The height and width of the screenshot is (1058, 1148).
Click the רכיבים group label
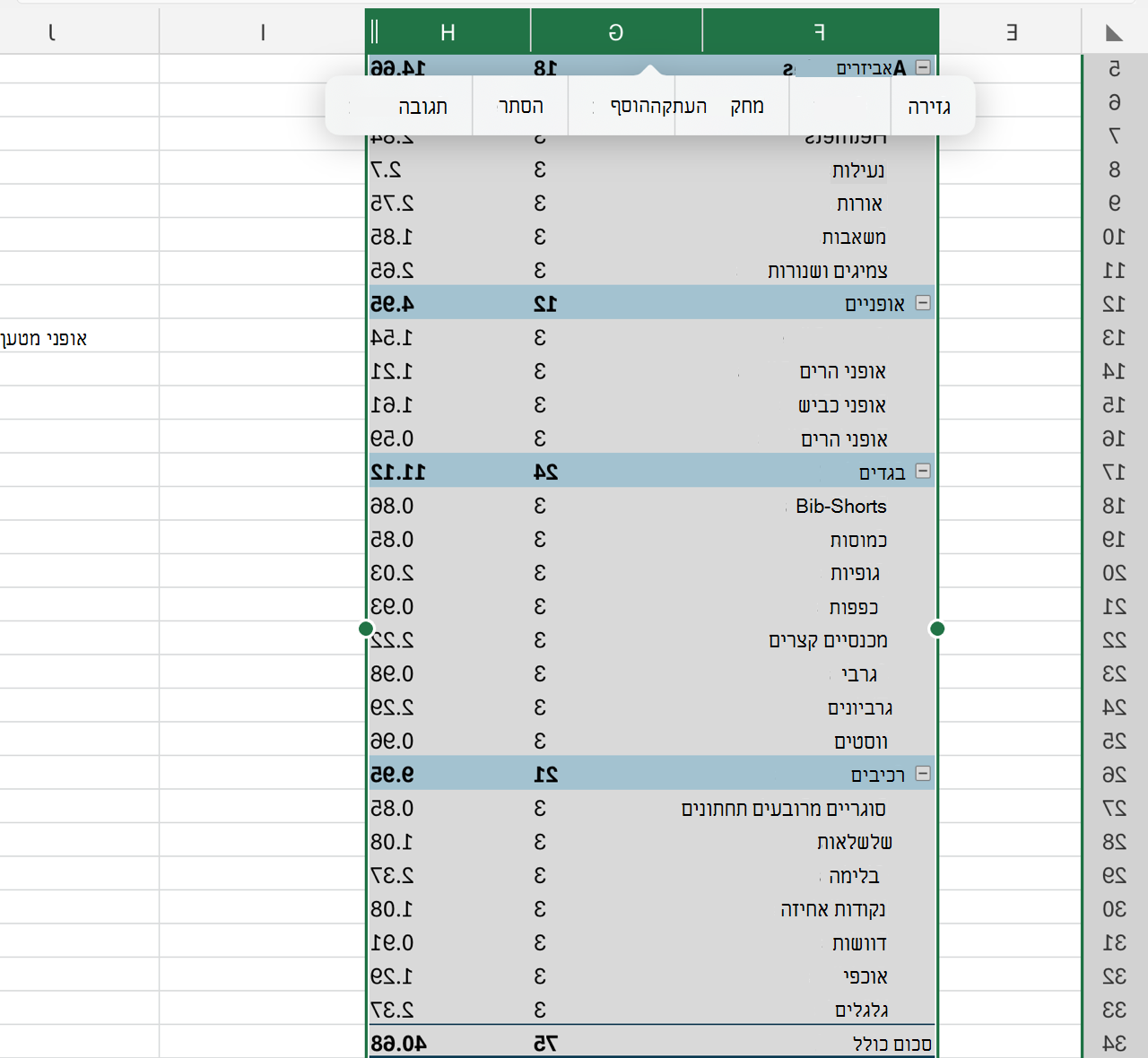click(x=878, y=775)
